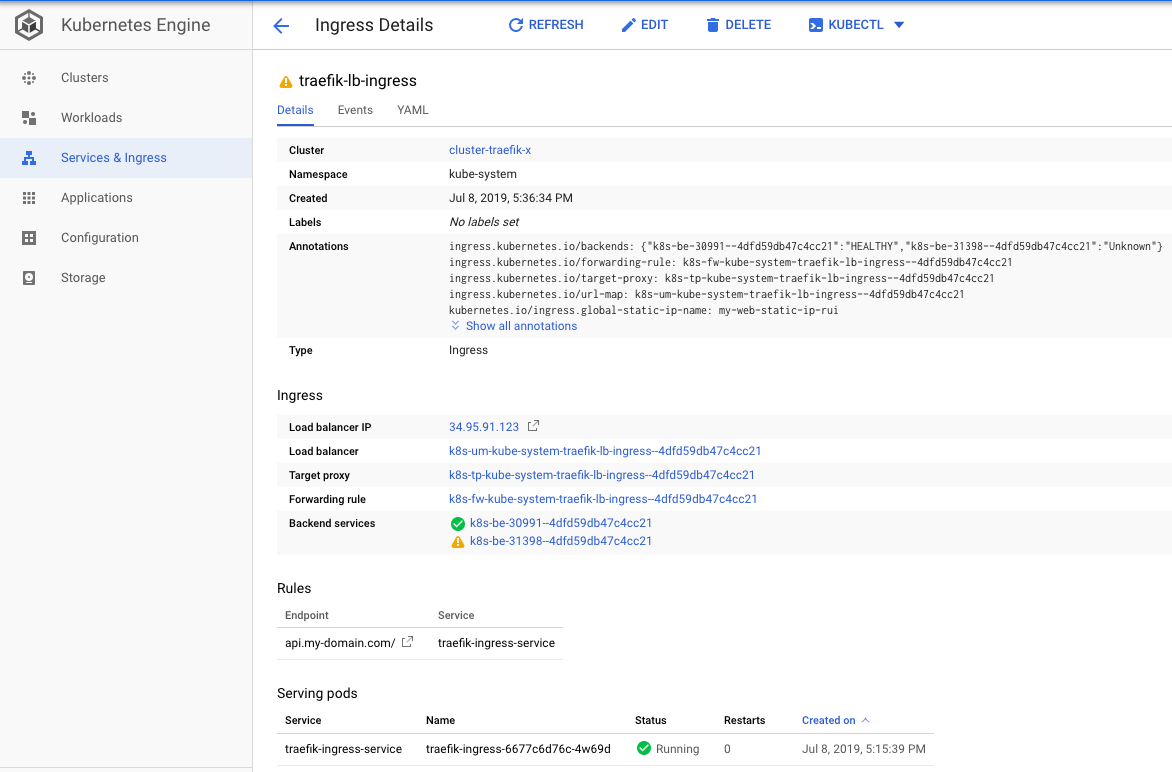Open the cluster-traefik-x link
The width and height of the screenshot is (1172, 772).
point(490,149)
